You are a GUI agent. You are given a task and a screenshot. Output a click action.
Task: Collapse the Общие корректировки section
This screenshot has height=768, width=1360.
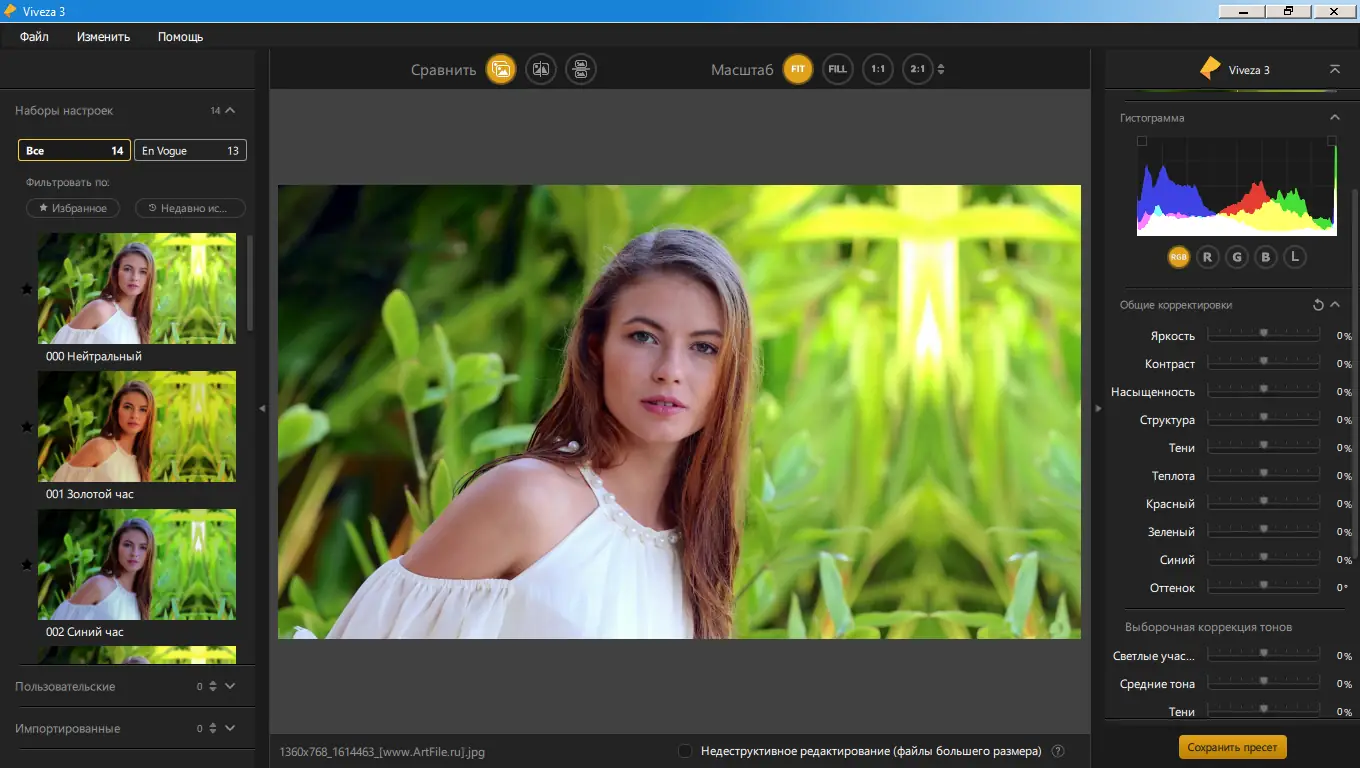[x=1335, y=305]
